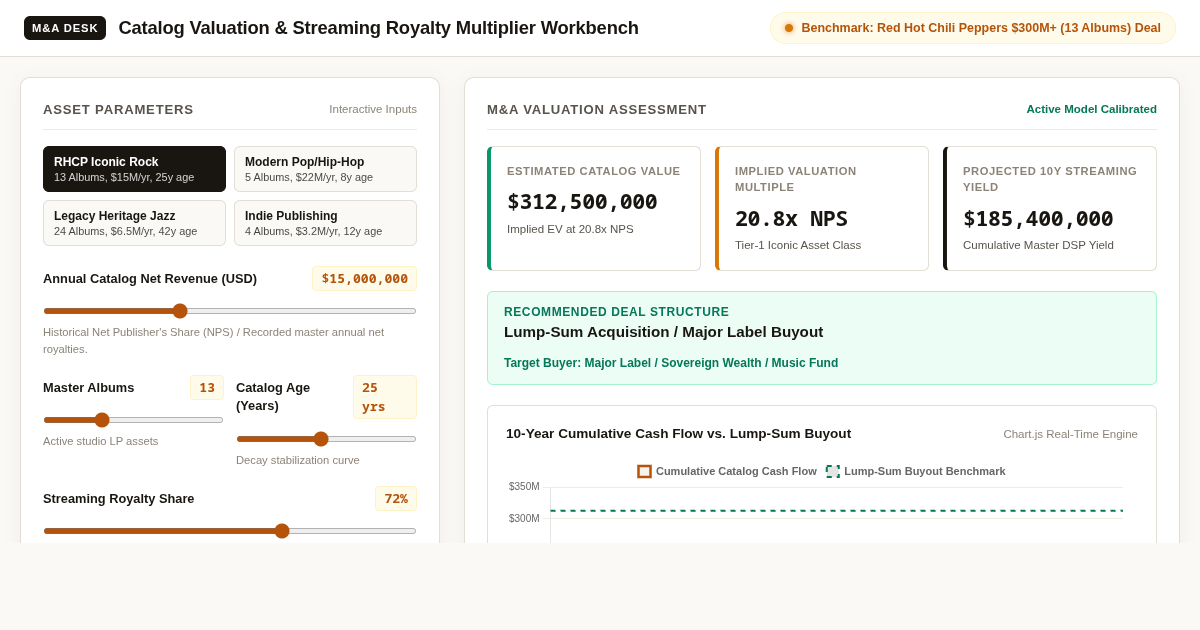Click the Annual Catalog Net Revenue slider
The width and height of the screenshot is (1200, 630).
(230, 311)
